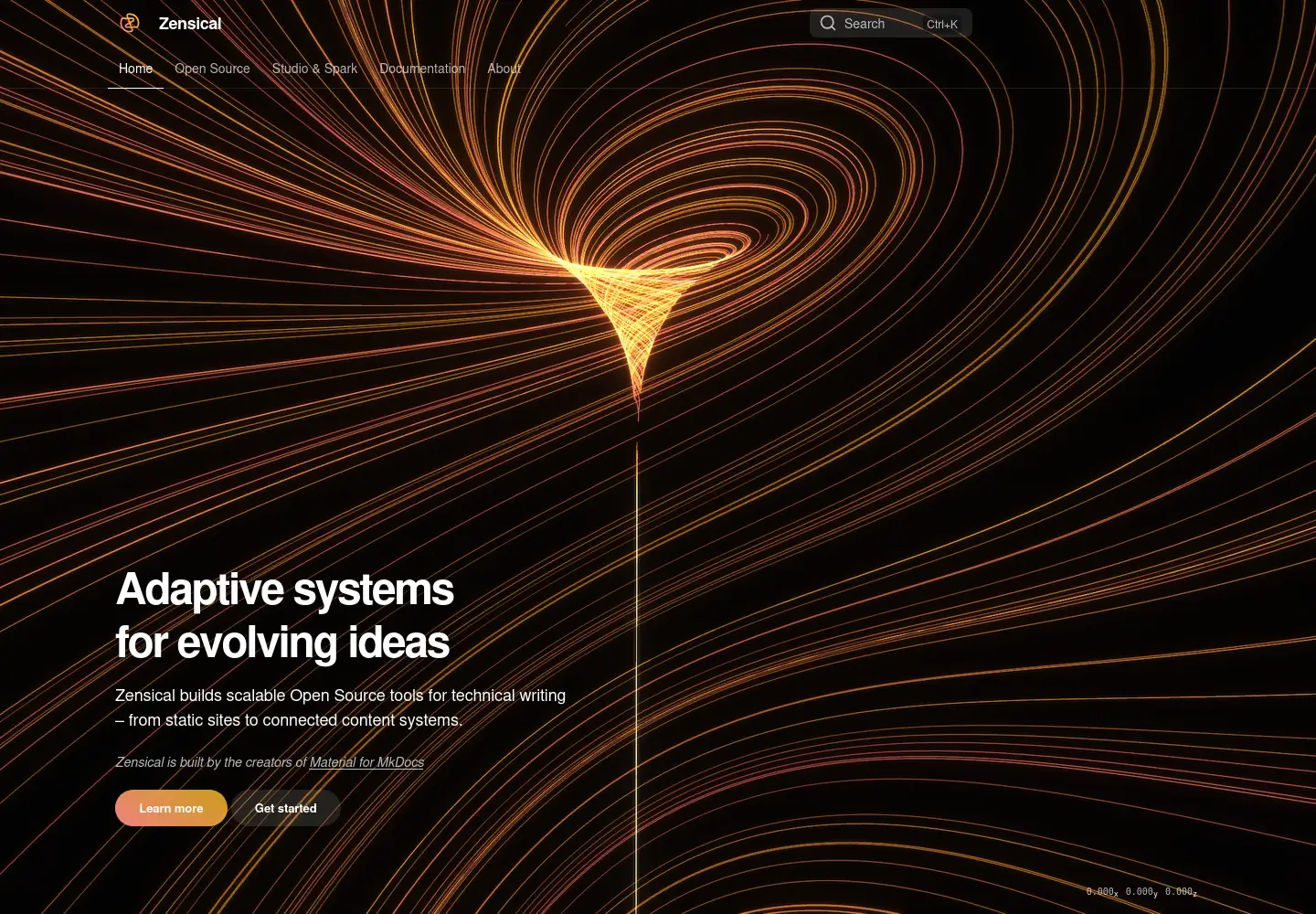Click the magnifying glass search icon
This screenshot has height=914, width=1316.
point(828,23)
